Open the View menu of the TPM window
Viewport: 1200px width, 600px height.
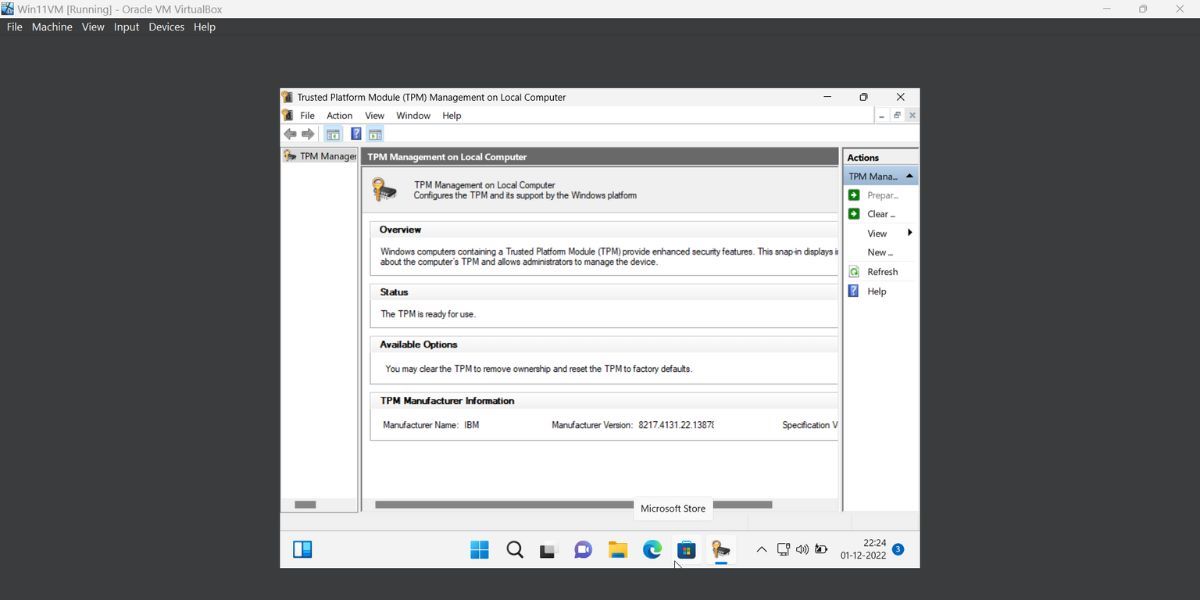(x=374, y=116)
